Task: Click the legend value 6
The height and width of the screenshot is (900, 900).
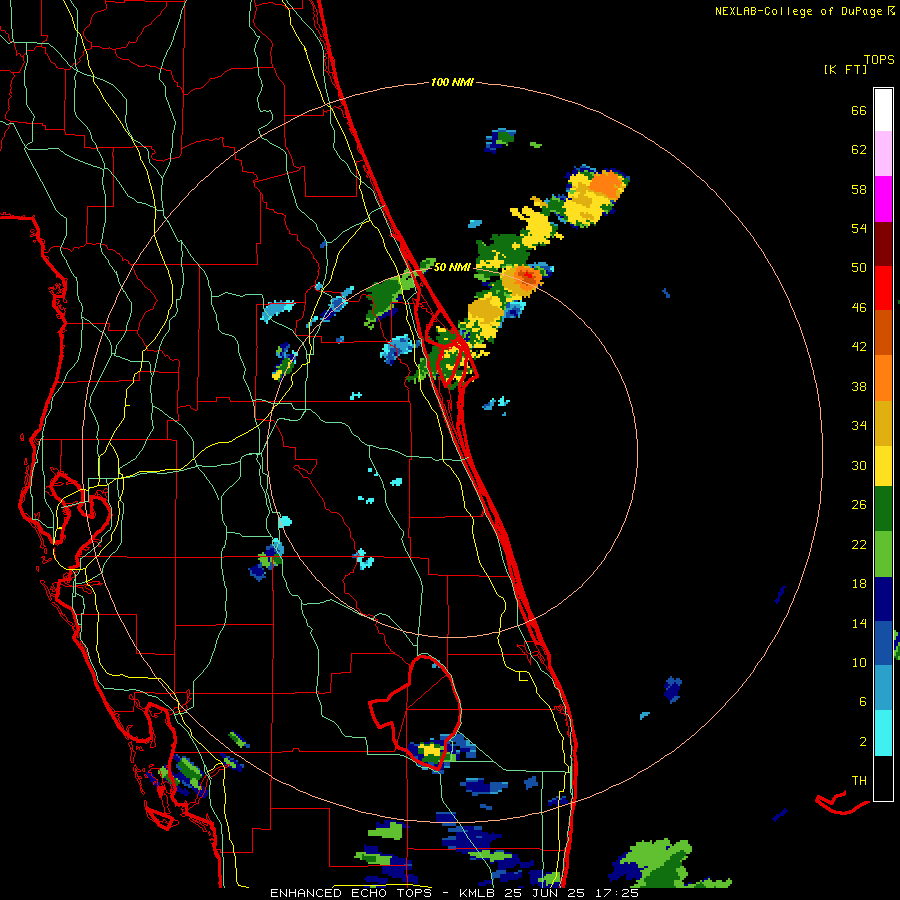Action: coord(863,702)
